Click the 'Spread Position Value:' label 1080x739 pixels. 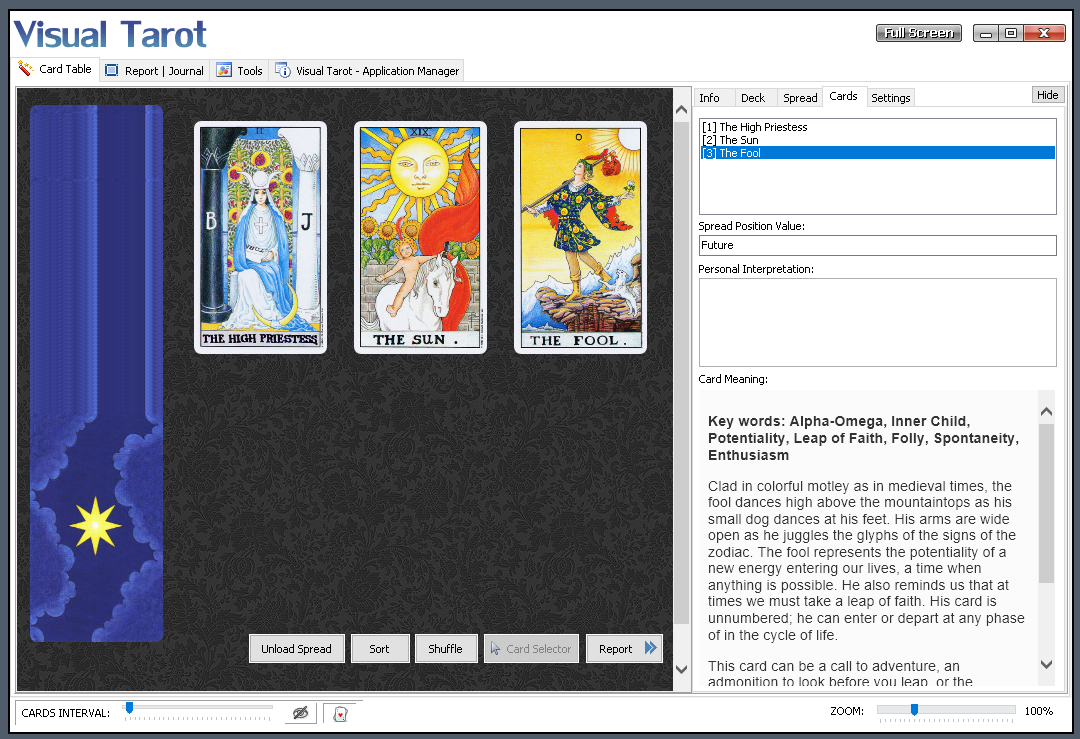click(751, 226)
